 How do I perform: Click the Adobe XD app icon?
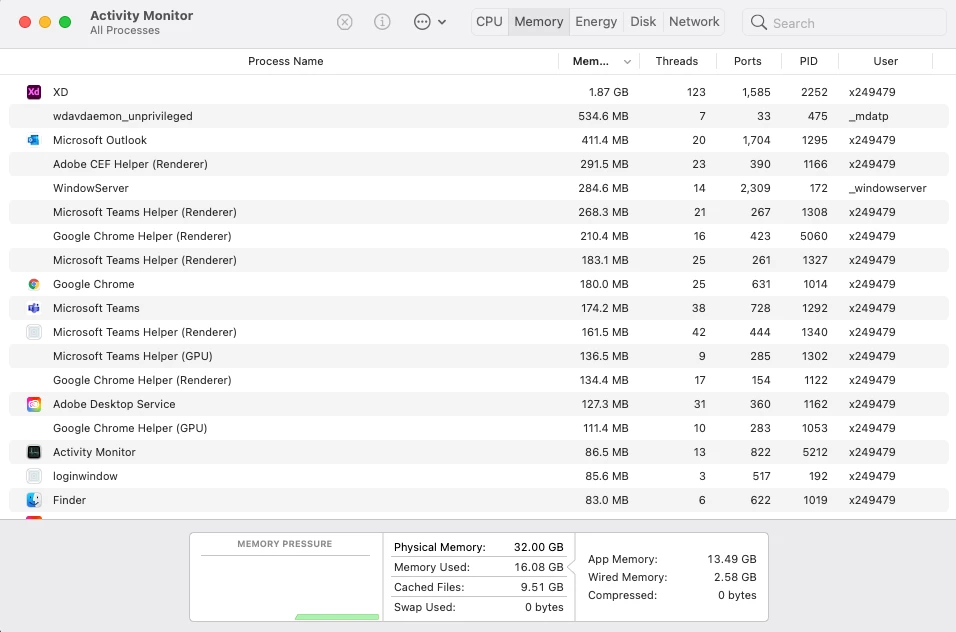pyautogui.click(x=34, y=92)
